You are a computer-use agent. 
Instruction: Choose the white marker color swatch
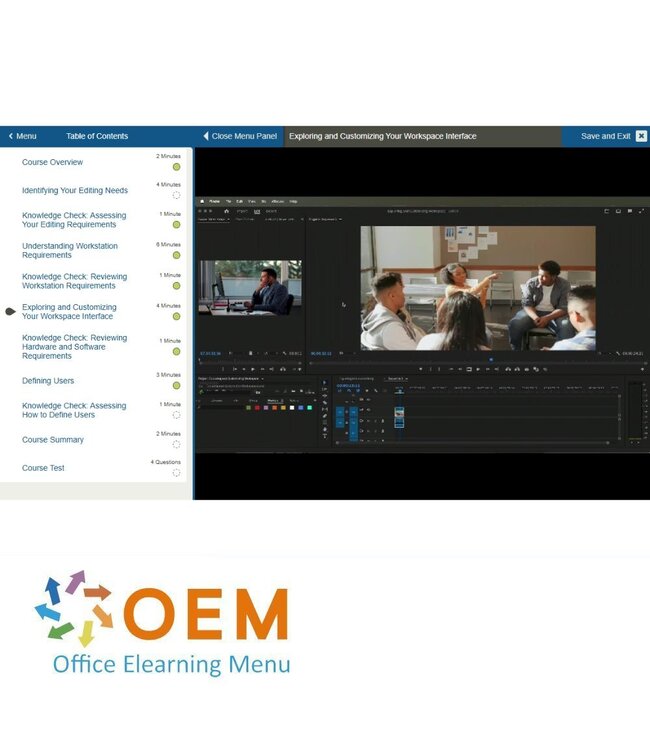coord(292,408)
